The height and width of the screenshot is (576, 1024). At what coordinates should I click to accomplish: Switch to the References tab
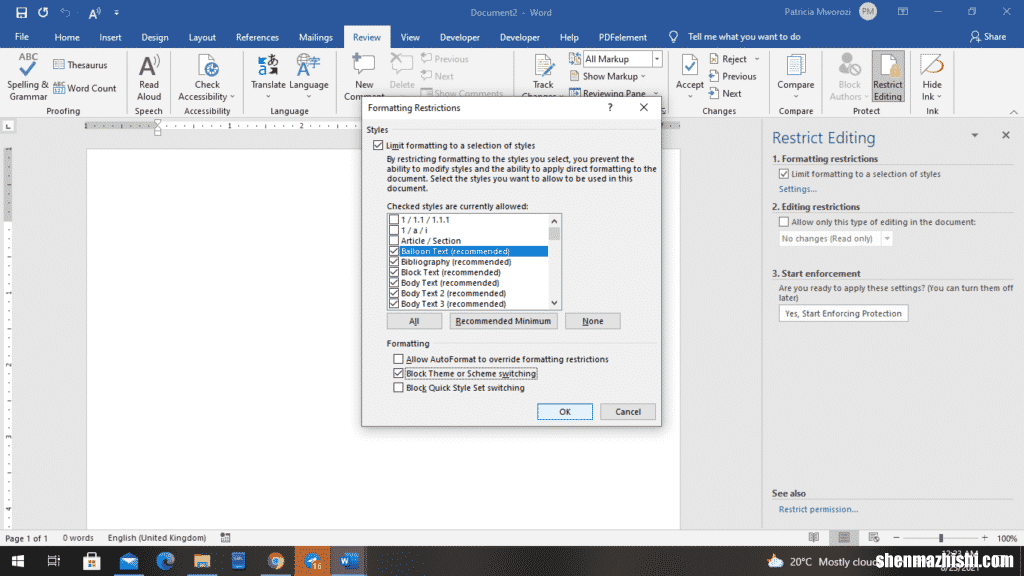(x=257, y=37)
